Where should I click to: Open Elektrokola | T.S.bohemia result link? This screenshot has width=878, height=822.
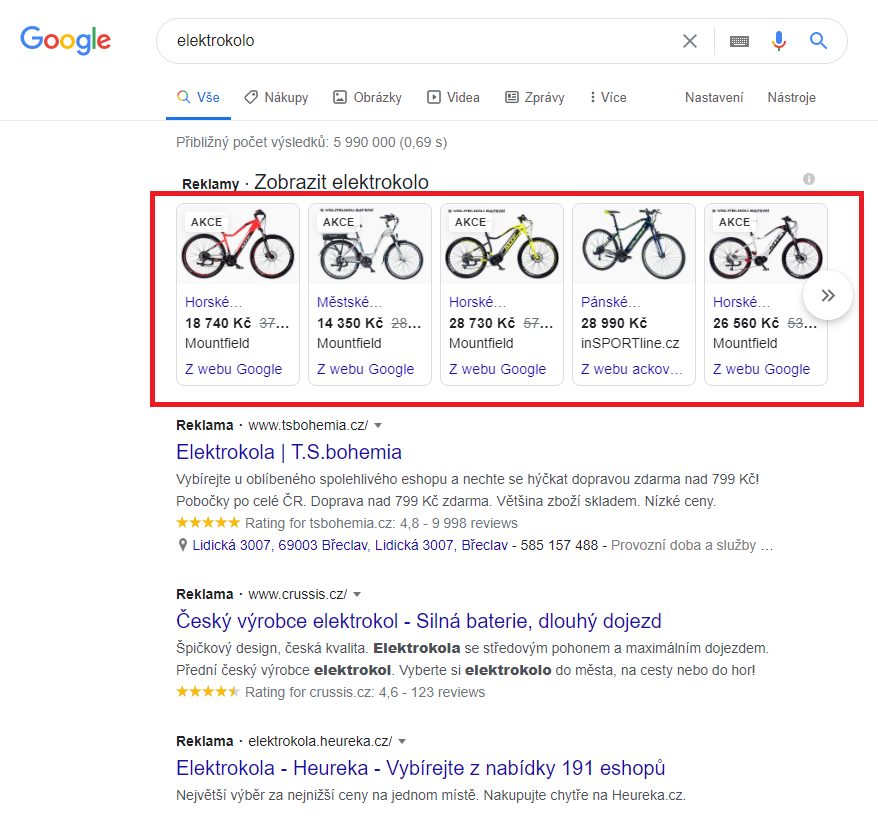pos(289,452)
